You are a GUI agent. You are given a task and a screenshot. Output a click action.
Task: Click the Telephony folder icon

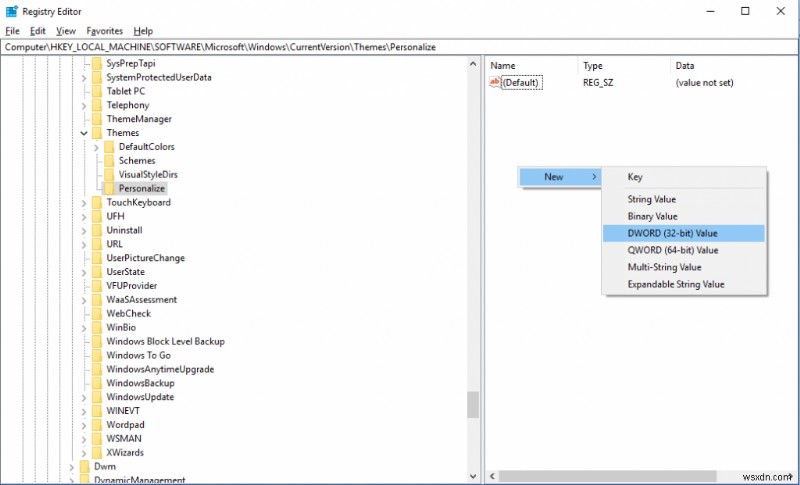coord(97,105)
